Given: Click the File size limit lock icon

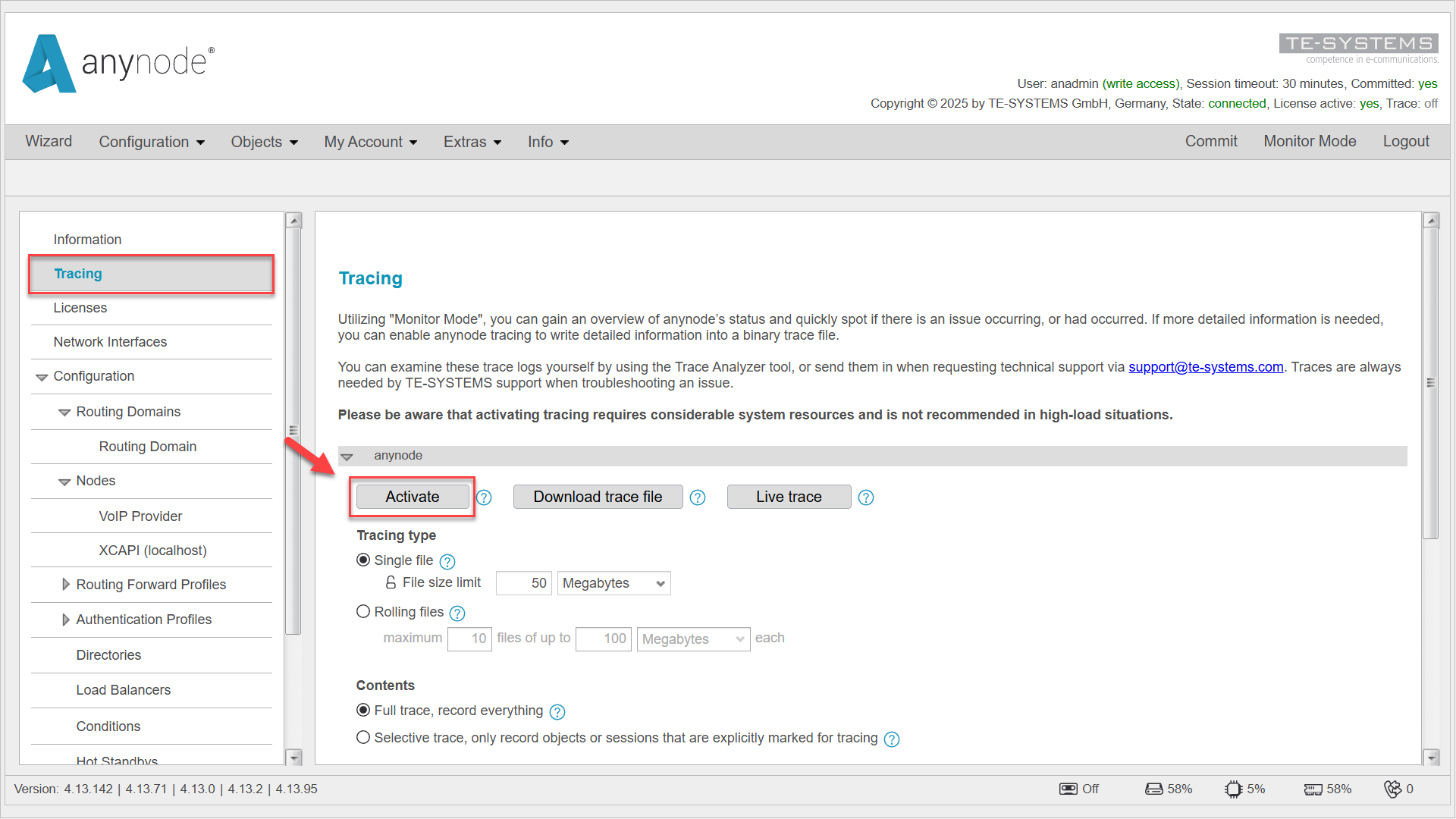Looking at the screenshot, I should 391,582.
